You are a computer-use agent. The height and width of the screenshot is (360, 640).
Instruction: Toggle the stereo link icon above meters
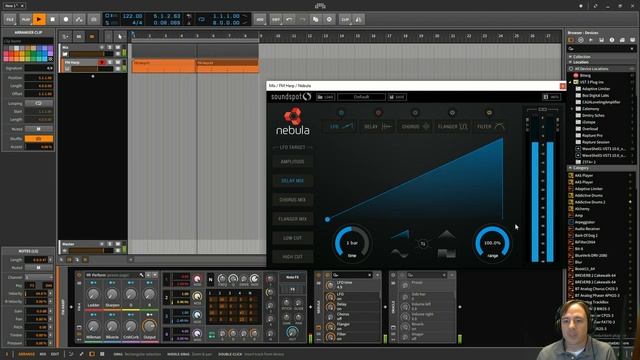coord(542,109)
